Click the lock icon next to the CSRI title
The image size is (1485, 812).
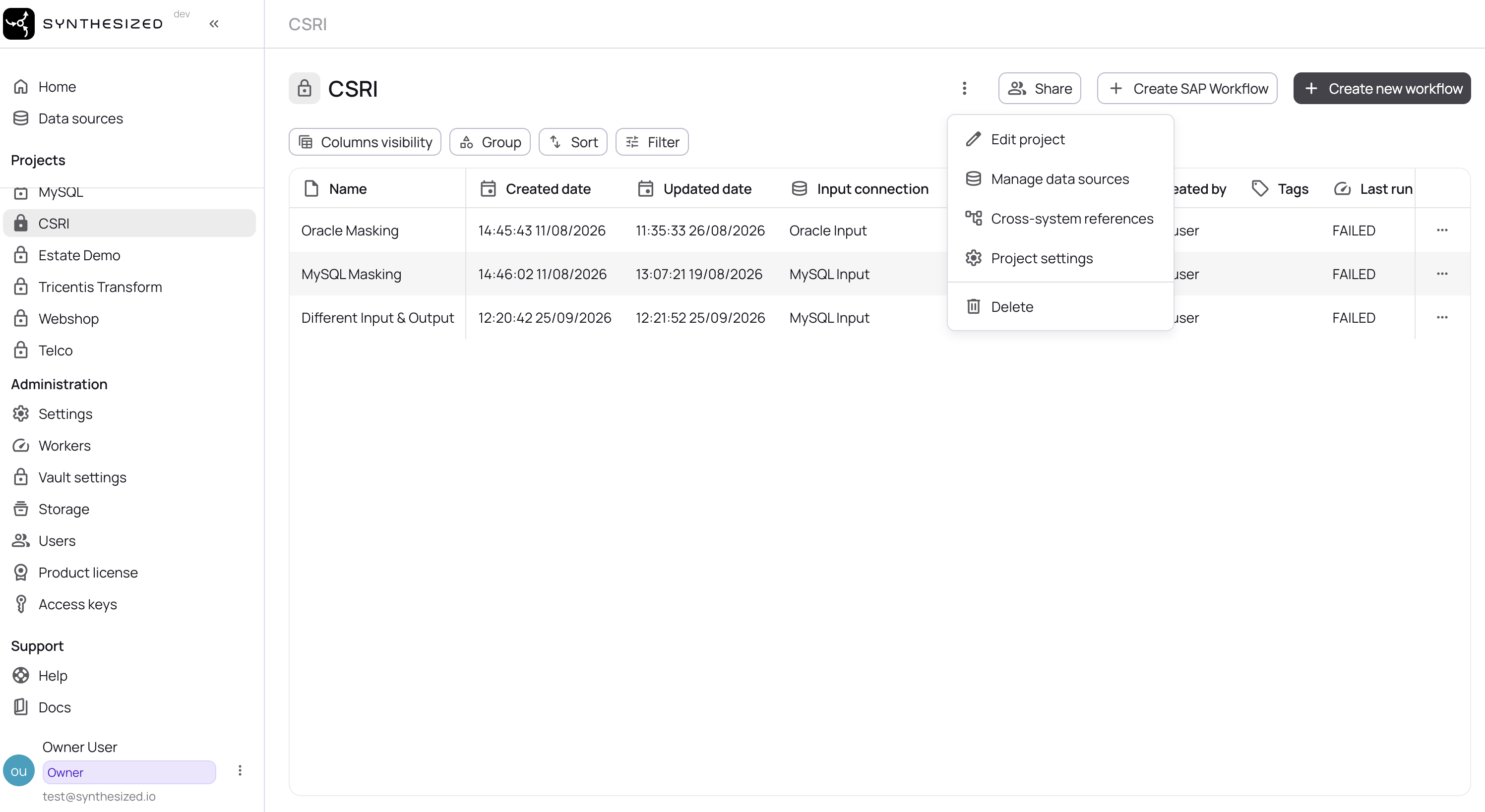tap(305, 88)
